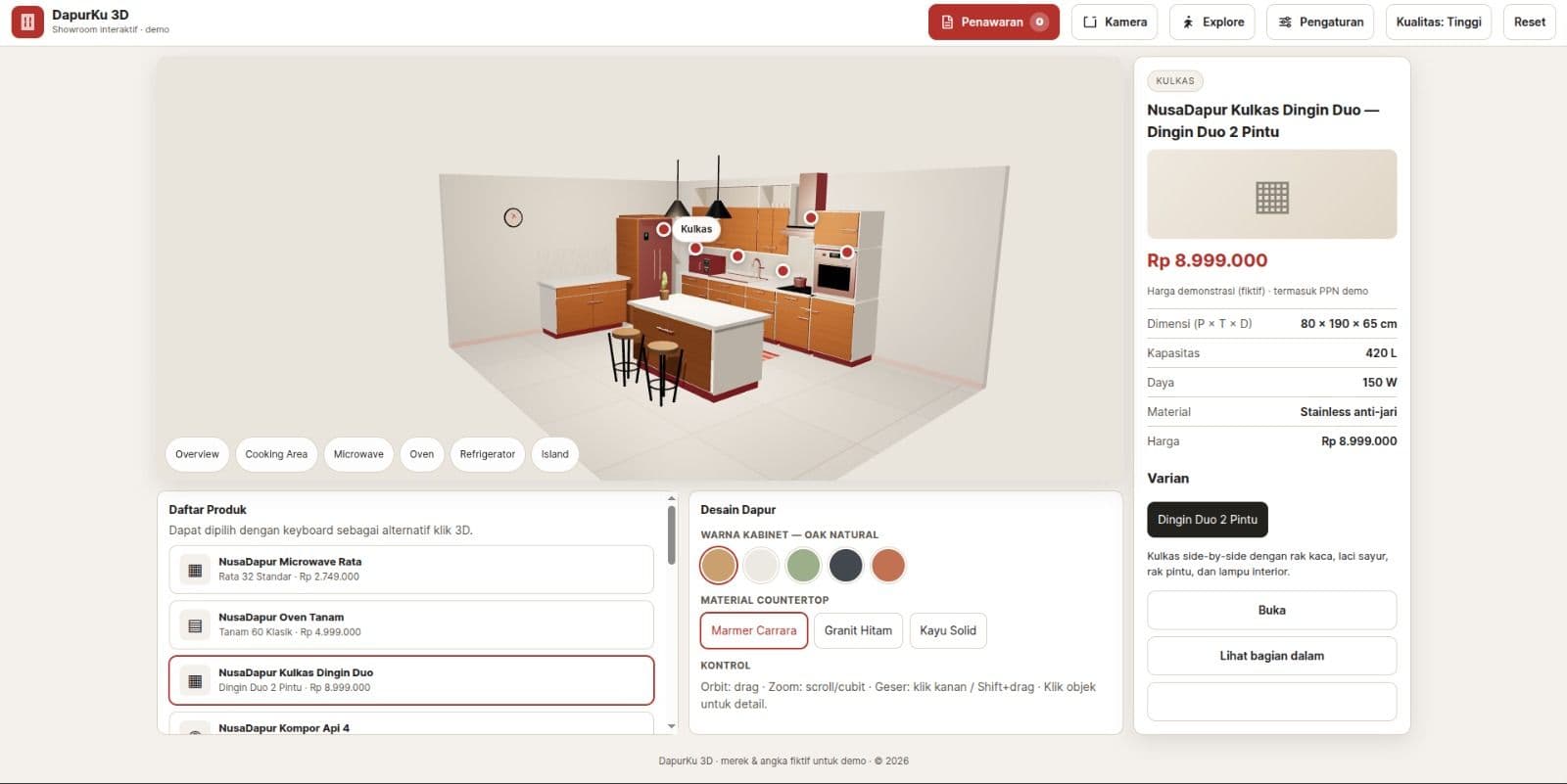
Task: Choose Kayu Solid countertop material
Action: (948, 630)
